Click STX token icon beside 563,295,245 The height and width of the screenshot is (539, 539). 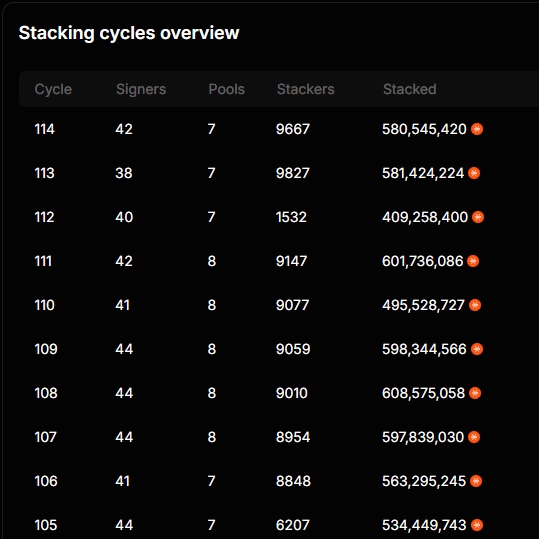coord(476,481)
